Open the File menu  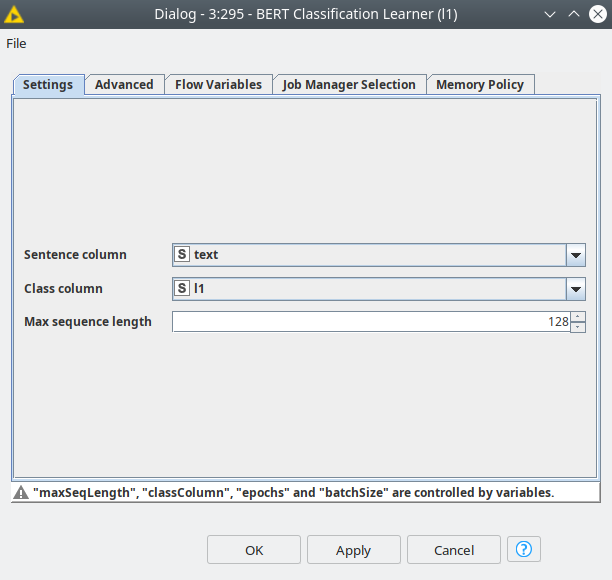(16, 43)
